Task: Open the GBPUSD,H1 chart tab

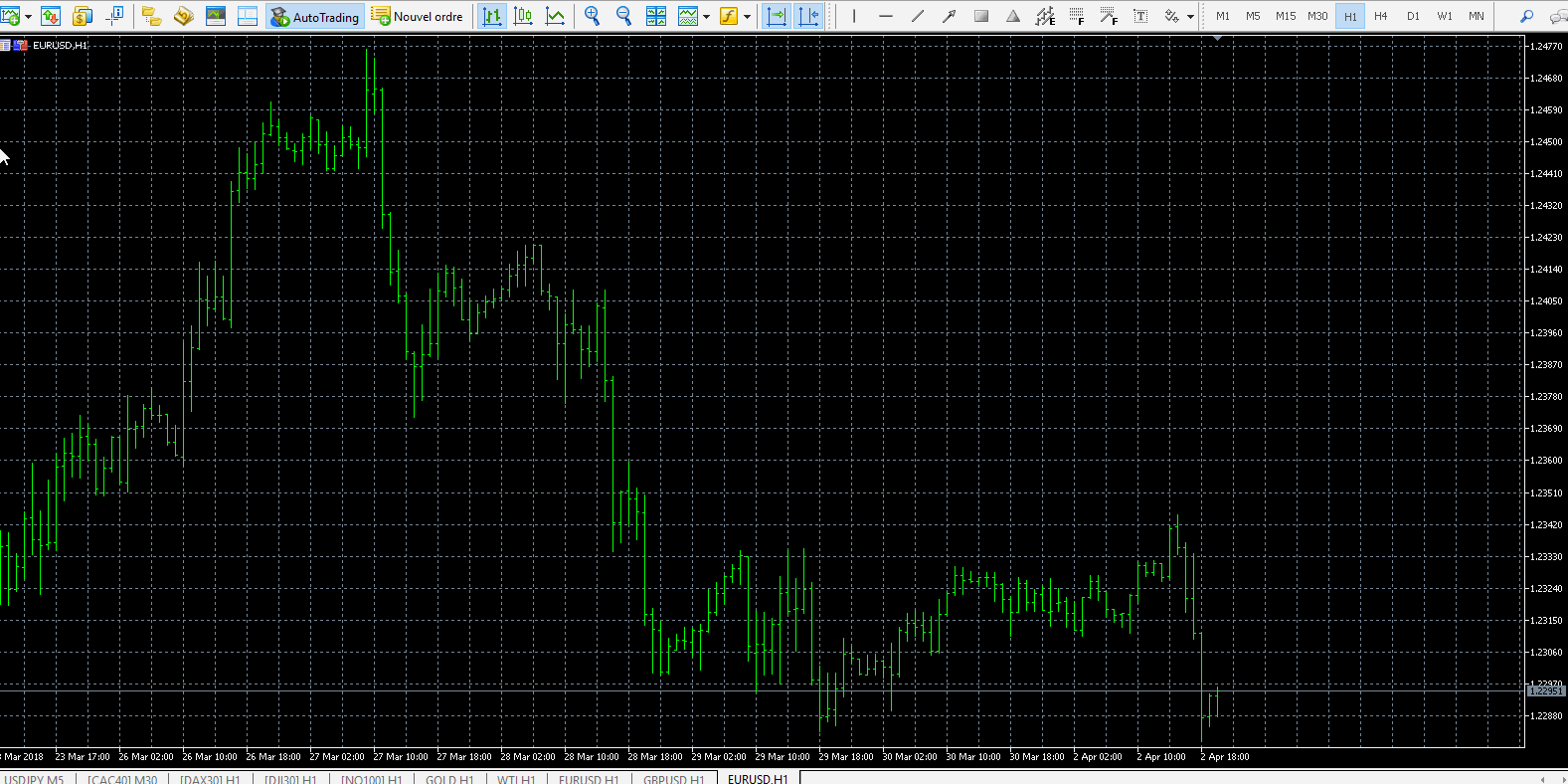Action: (673, 779)
